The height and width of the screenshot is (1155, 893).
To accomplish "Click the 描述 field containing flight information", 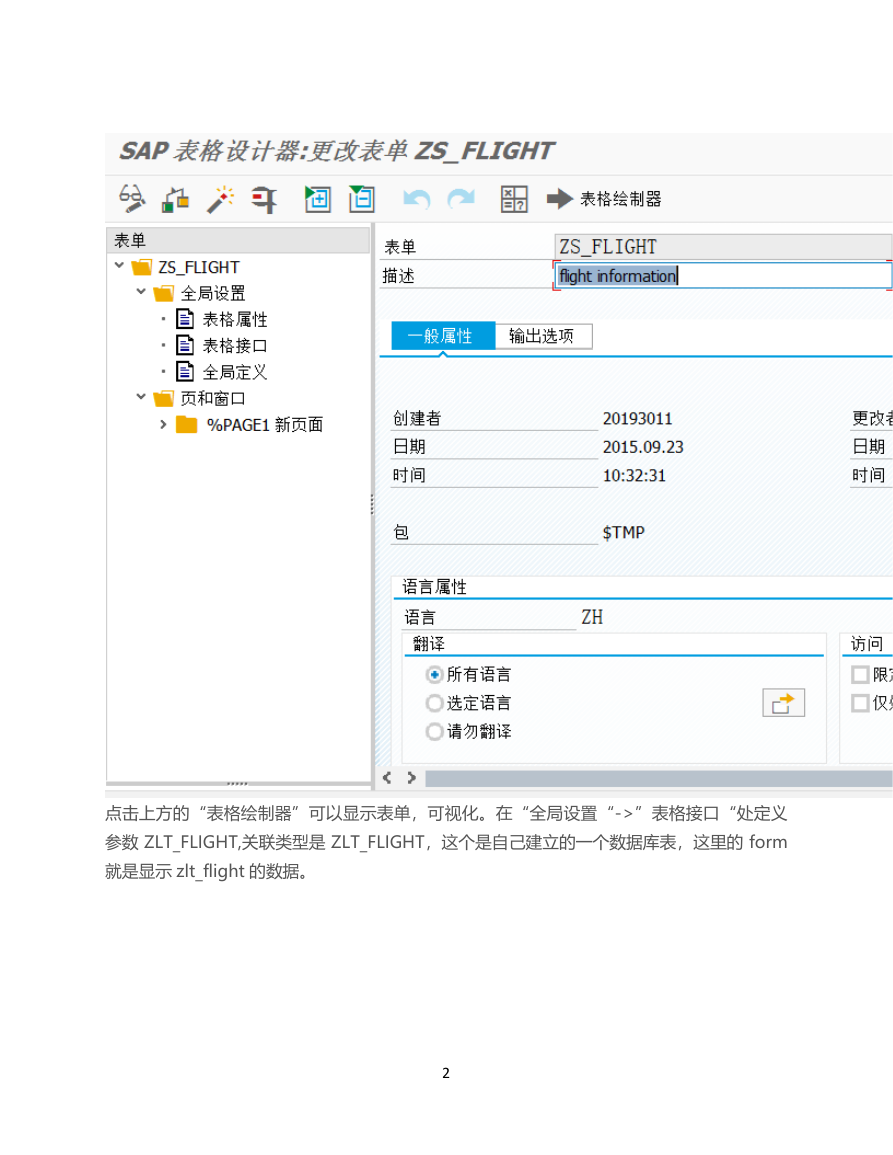I will [x=723, y=275].
